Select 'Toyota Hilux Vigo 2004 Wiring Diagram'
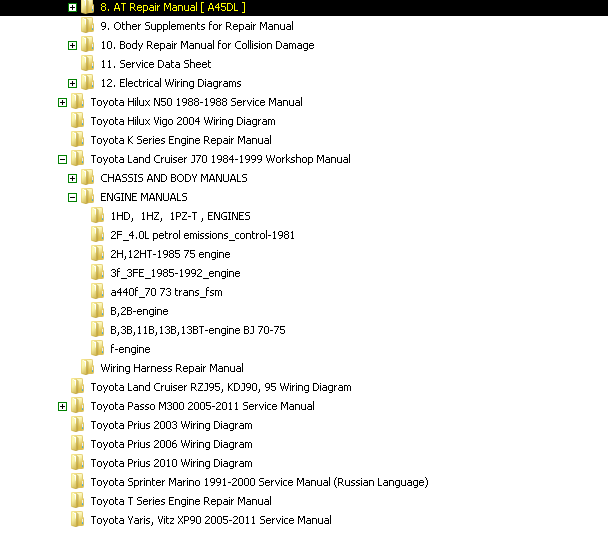The image size is (608, 557). pos(183,121)
